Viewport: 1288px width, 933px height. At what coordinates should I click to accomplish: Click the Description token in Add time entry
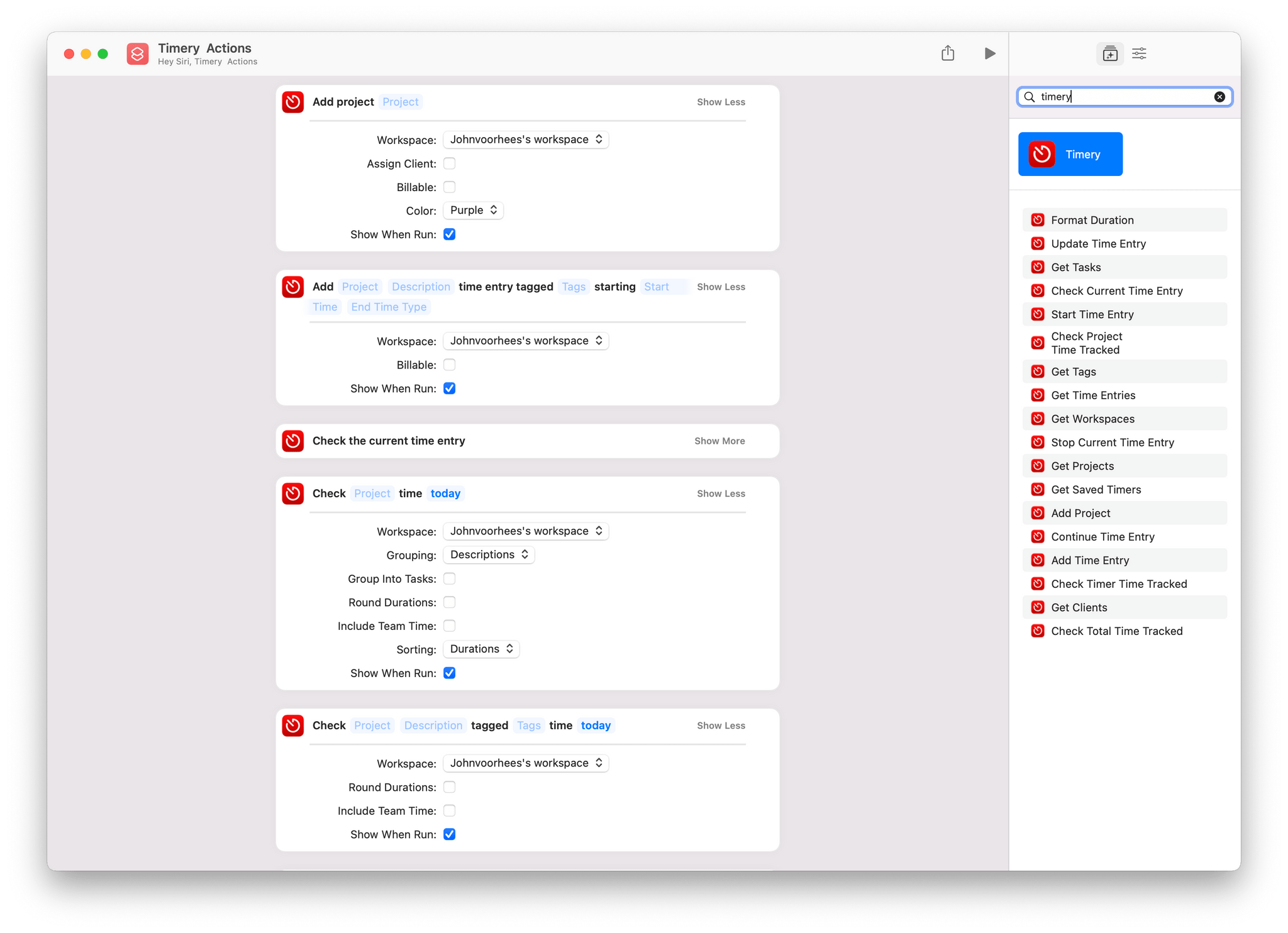coord(421,287)
